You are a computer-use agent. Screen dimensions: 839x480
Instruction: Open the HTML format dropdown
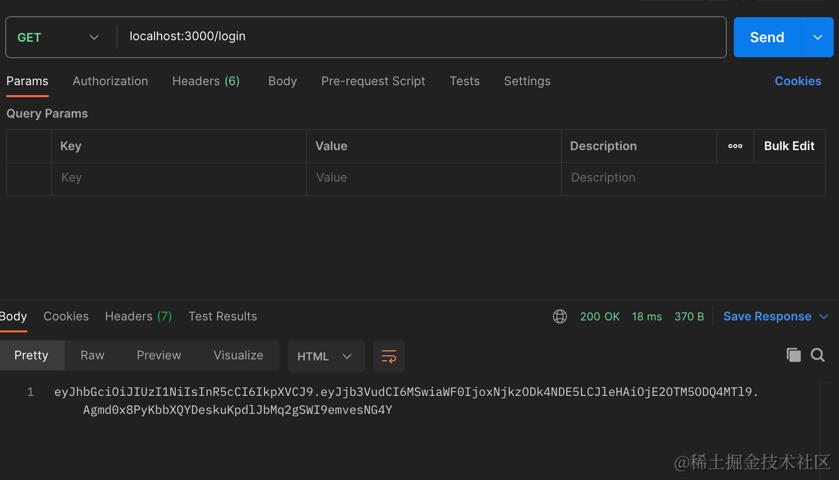[325, 356]
